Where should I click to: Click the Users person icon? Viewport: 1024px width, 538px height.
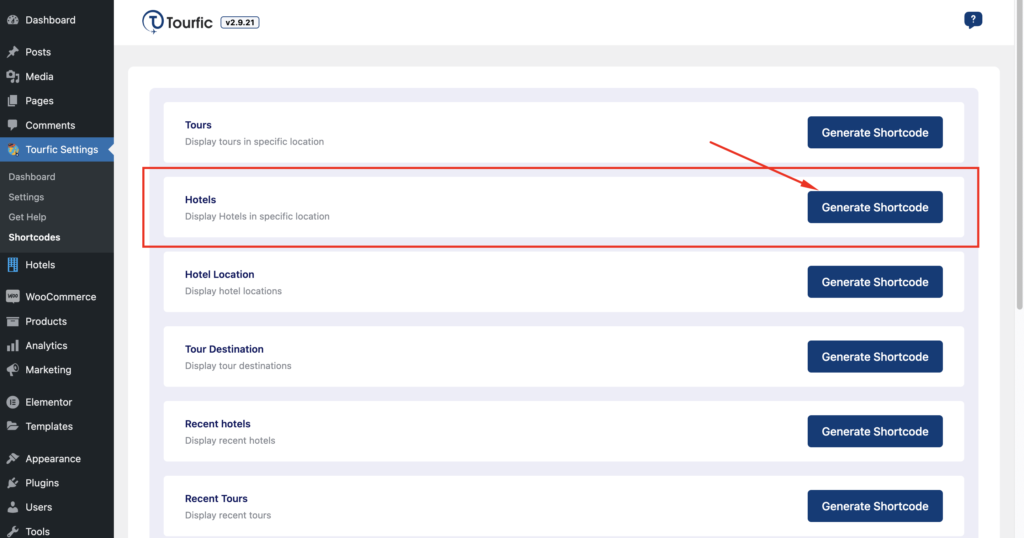click(x=12, y=507)
